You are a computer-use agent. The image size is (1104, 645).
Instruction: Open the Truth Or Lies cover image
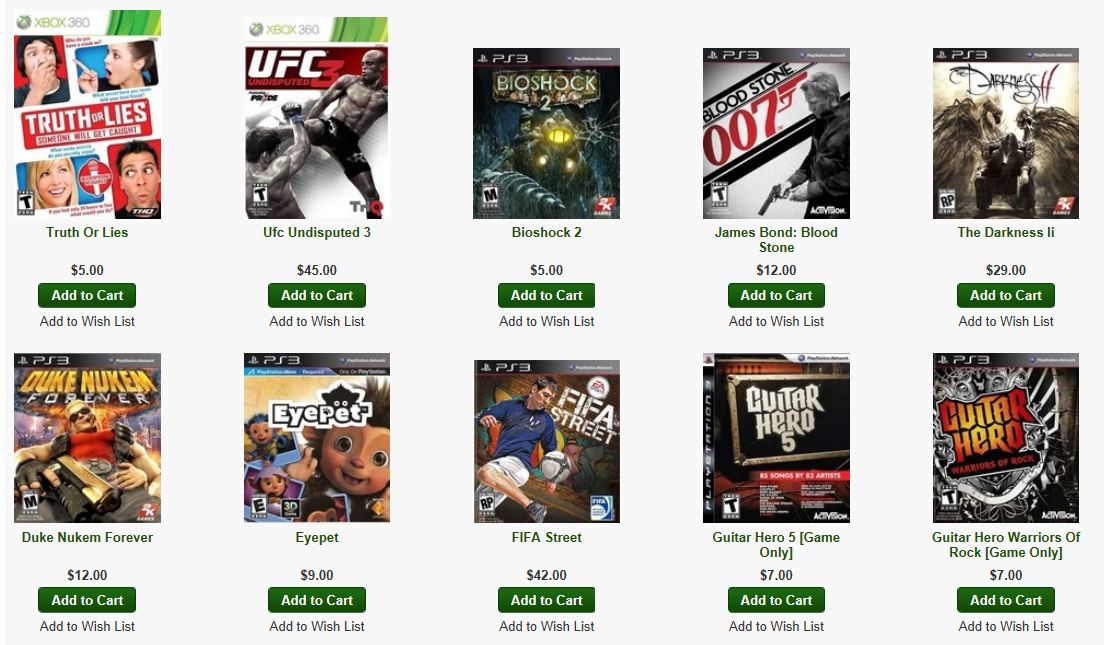point(87,114)
